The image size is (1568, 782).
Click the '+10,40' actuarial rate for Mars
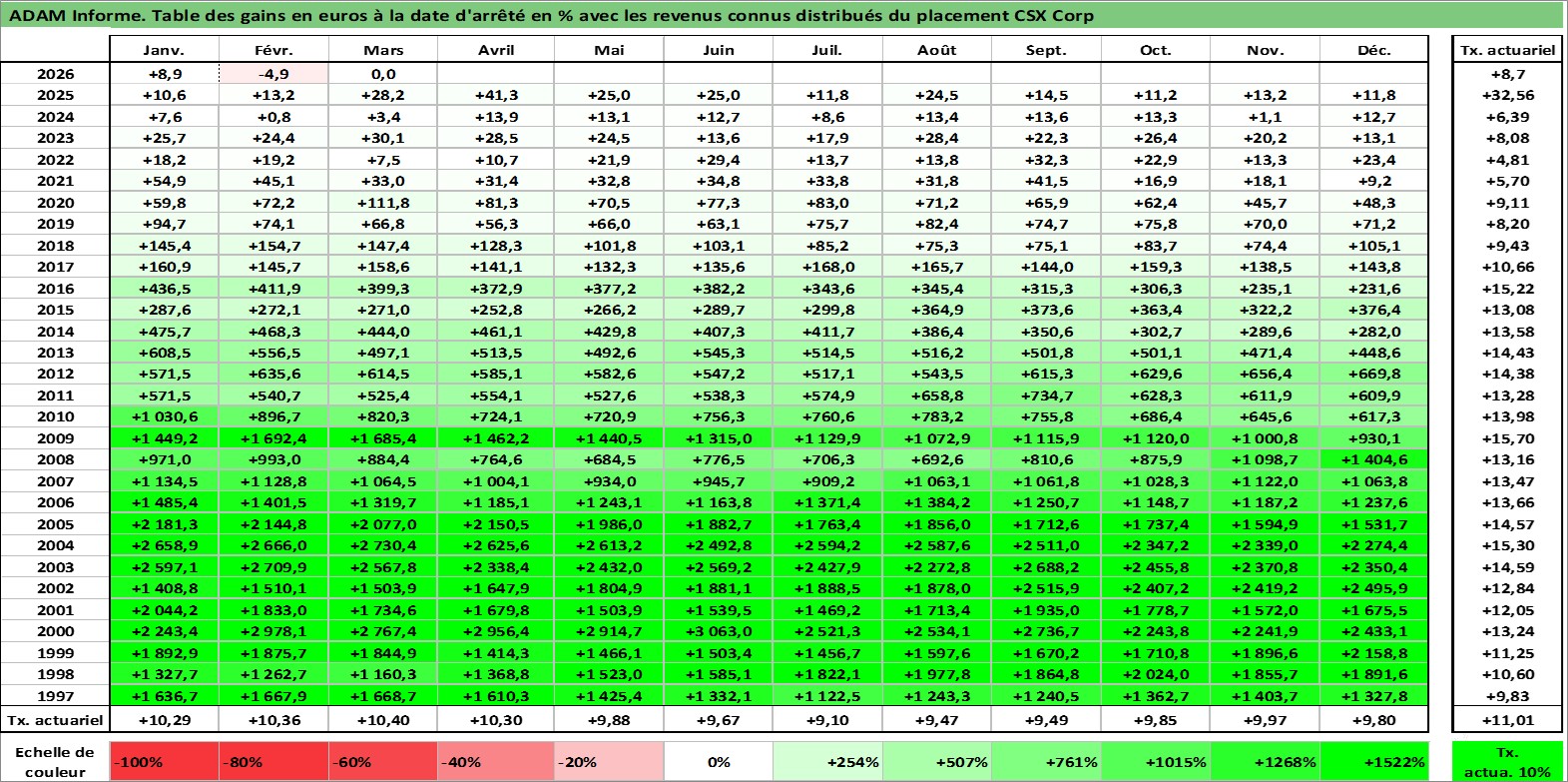pyautogui.click(x=383, y=720)
